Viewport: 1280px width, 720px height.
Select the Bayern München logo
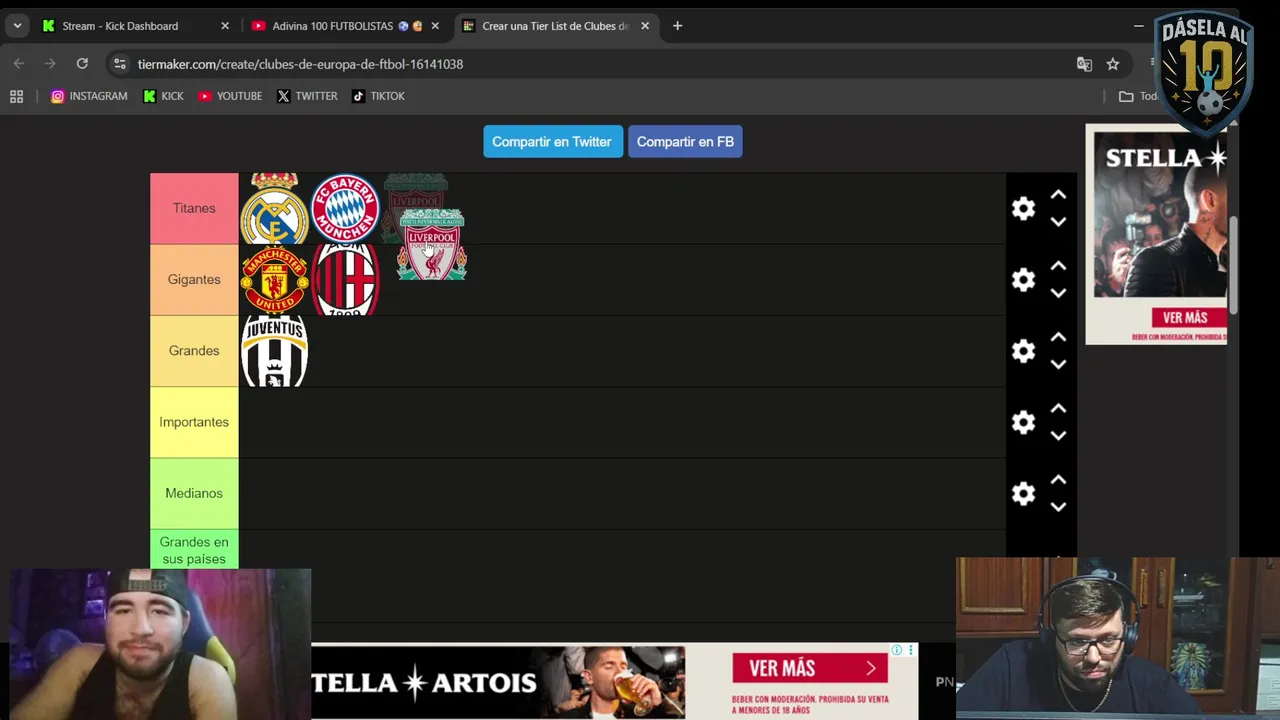click(x=345, y=208)
